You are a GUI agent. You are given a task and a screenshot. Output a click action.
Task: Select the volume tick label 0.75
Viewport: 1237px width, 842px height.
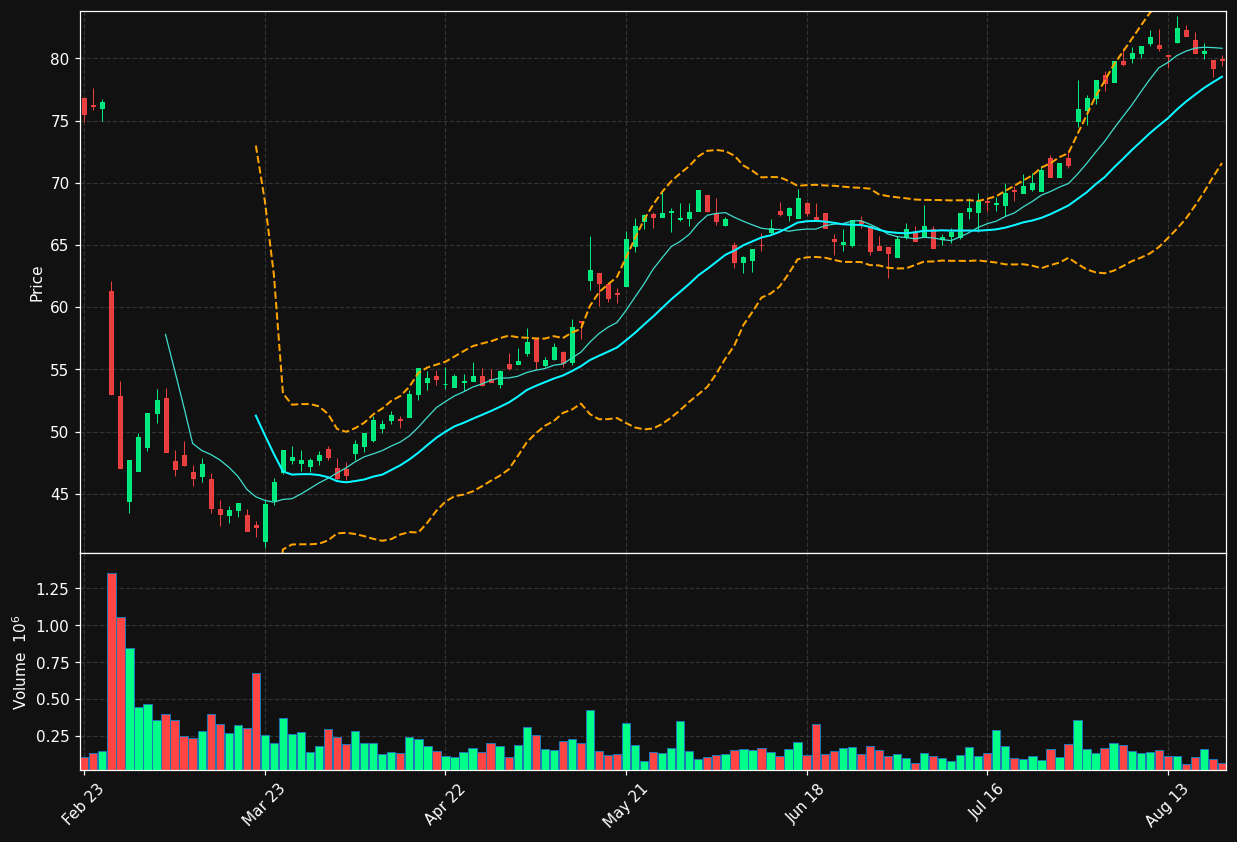pyautogui.click(x=52, y=662)
